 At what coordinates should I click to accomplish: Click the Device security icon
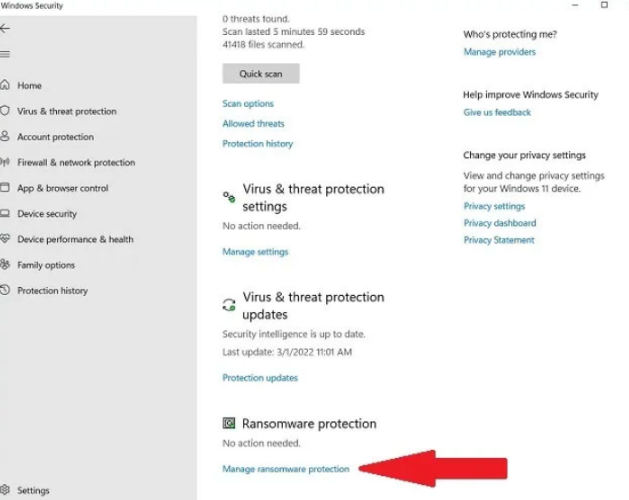[6, 214]
